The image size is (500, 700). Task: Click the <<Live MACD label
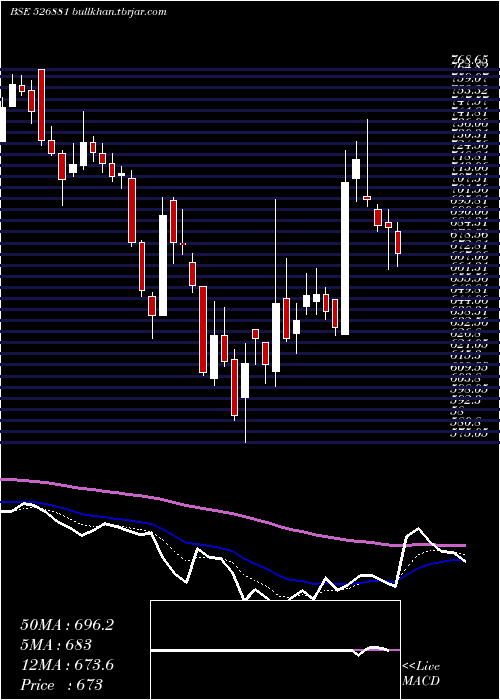[x=421, y=674]
